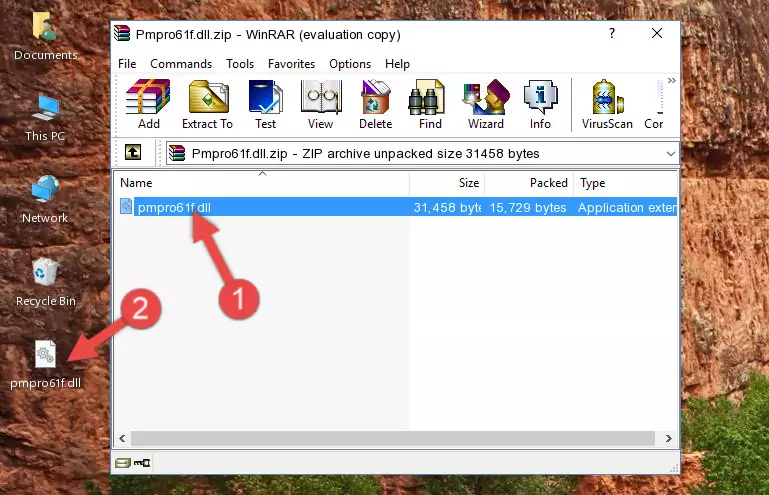Click the 15,729 bytes packed value
The image size is (769, 495).
pyautogui.click(x=528, y=208)
